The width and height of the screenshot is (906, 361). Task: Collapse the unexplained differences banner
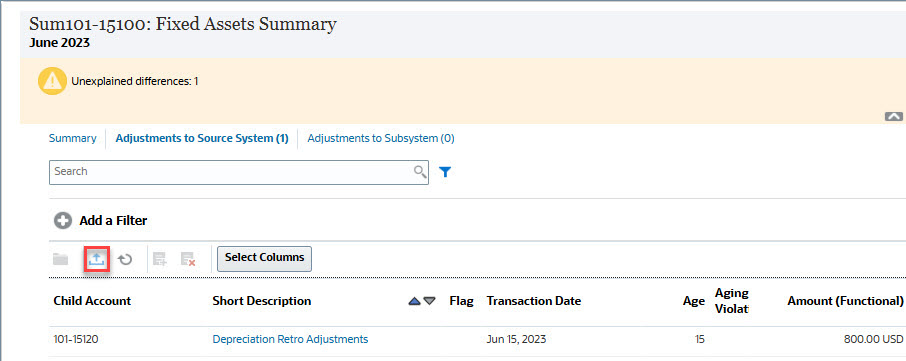click(x=893, y=116)
